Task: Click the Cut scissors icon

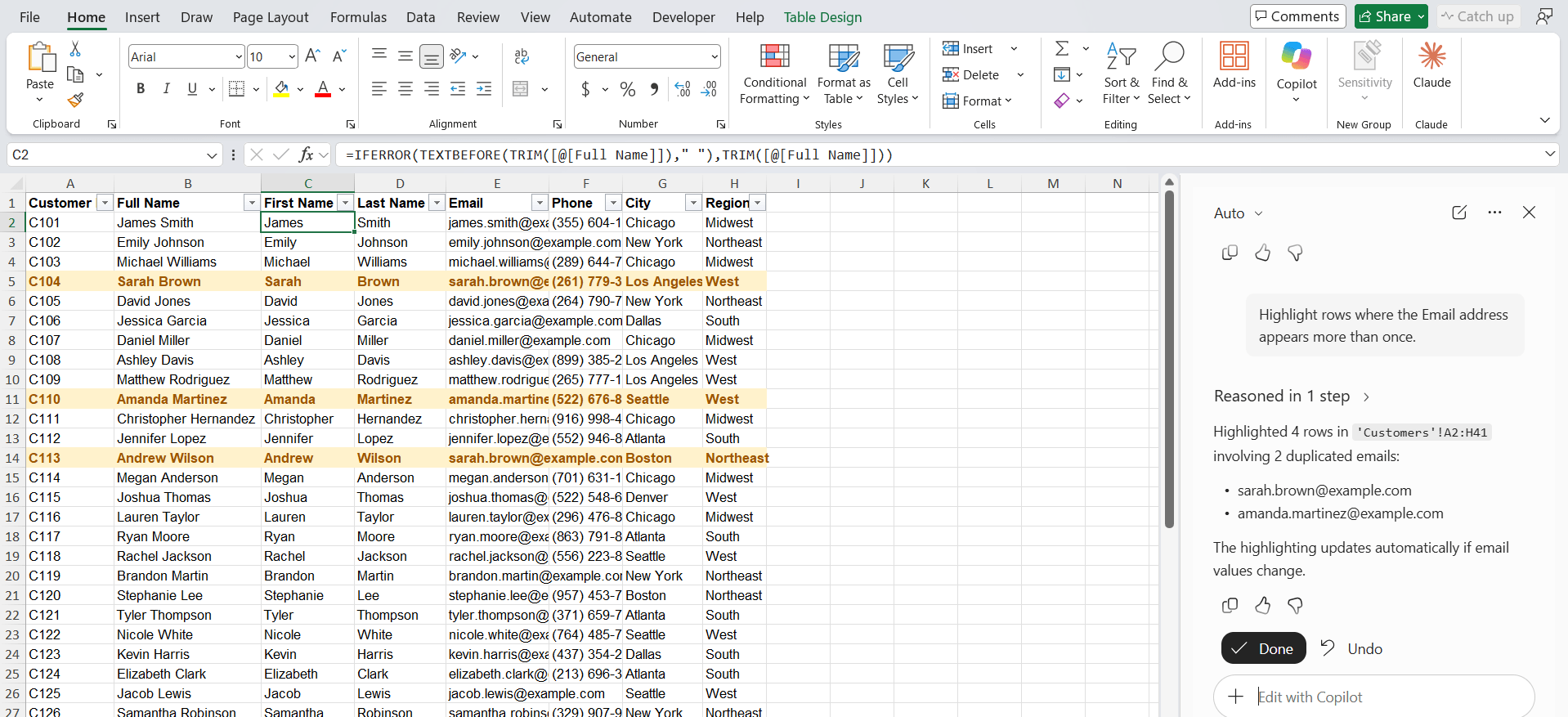Action: pos(75,49)
